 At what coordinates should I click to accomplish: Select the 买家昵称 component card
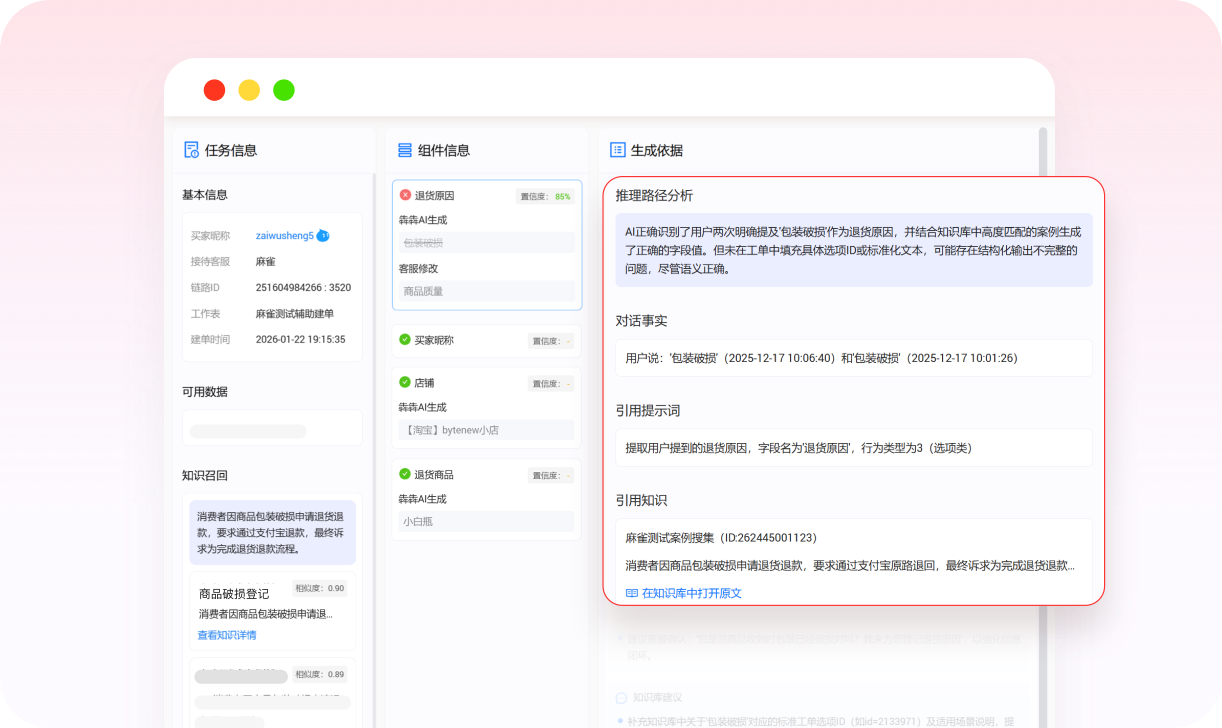[x=486, y=340]
